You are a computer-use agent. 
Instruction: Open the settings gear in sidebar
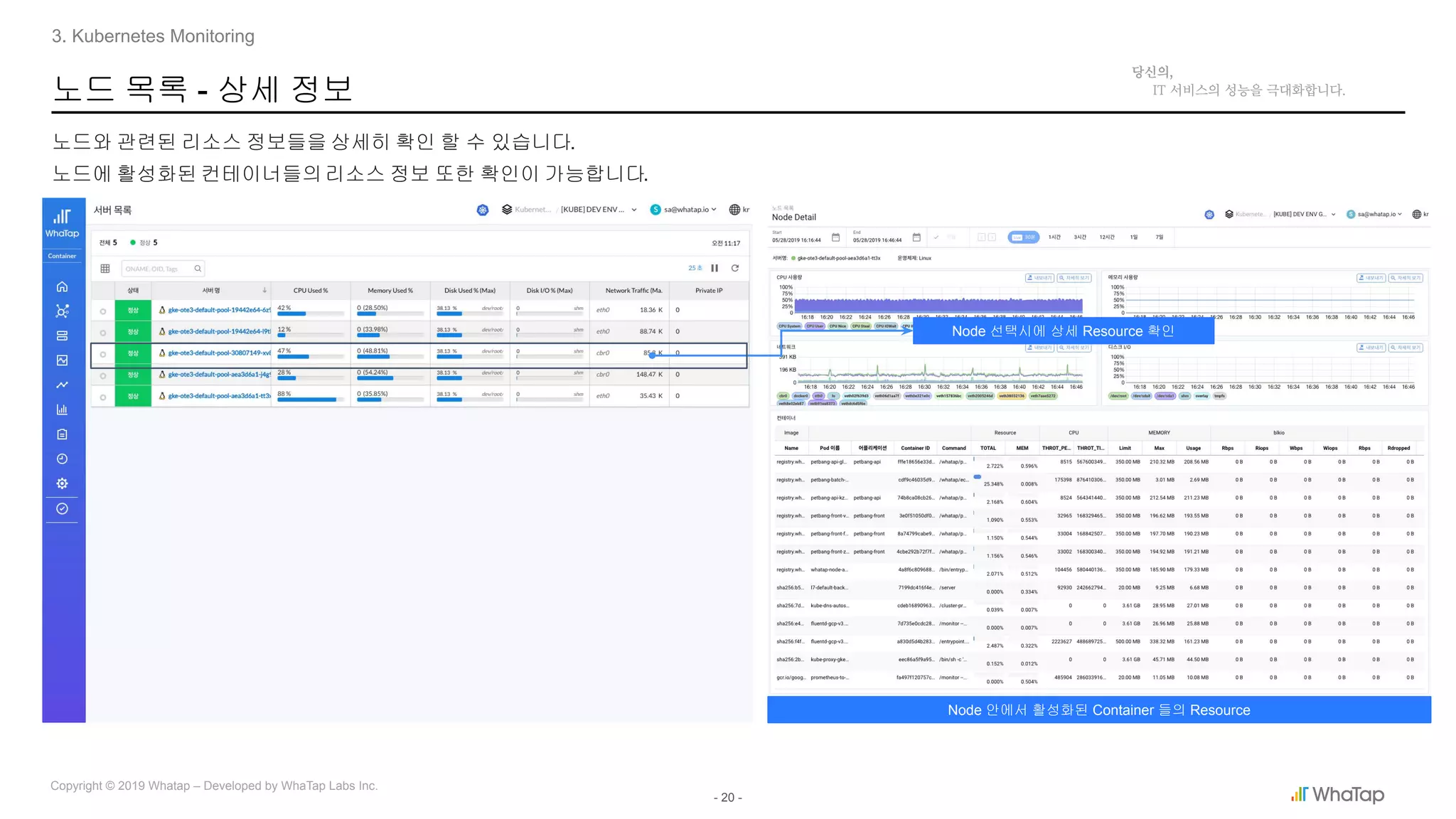[x=63, y=483]
